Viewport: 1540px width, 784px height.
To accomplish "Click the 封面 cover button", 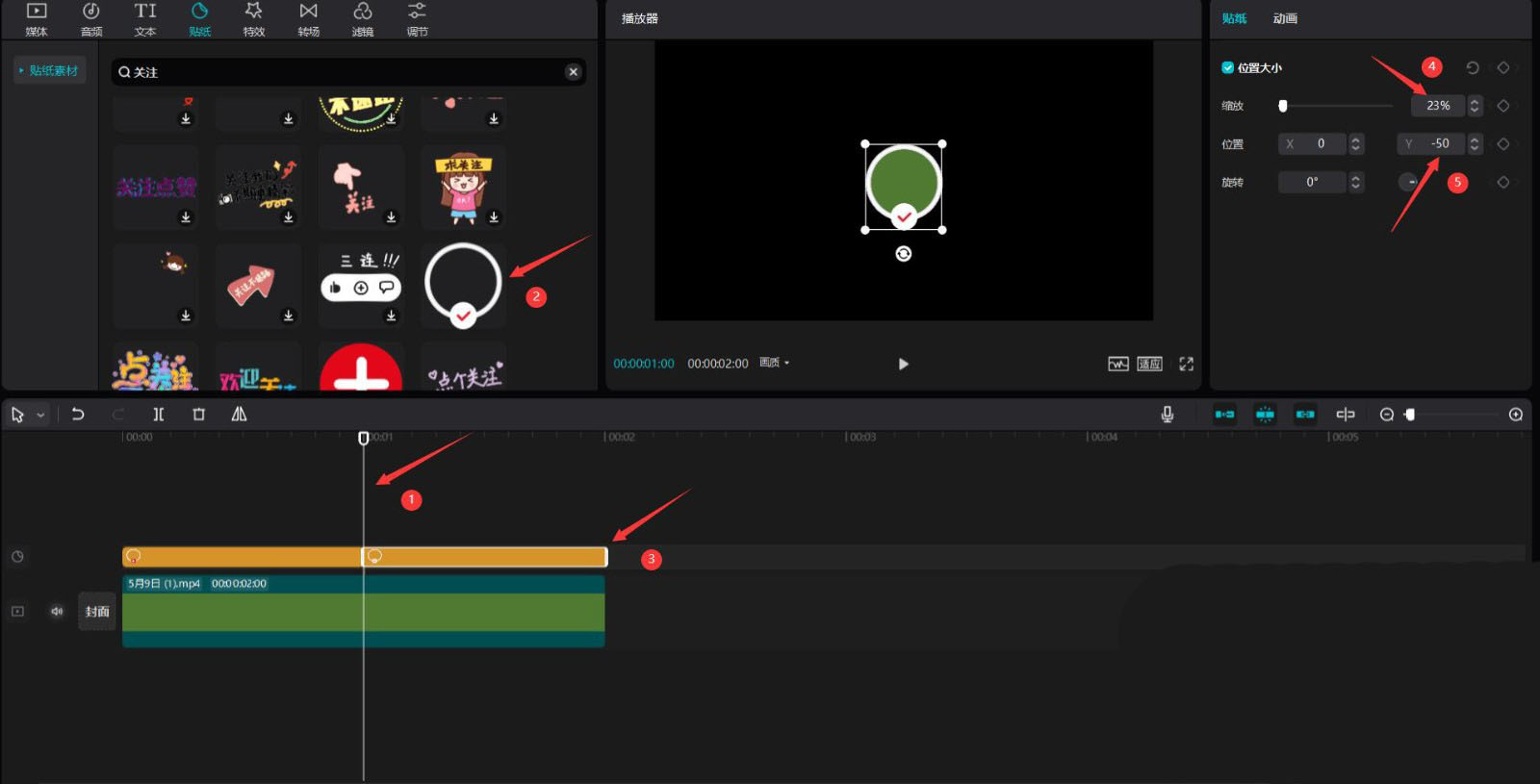I will coord(96,612).
